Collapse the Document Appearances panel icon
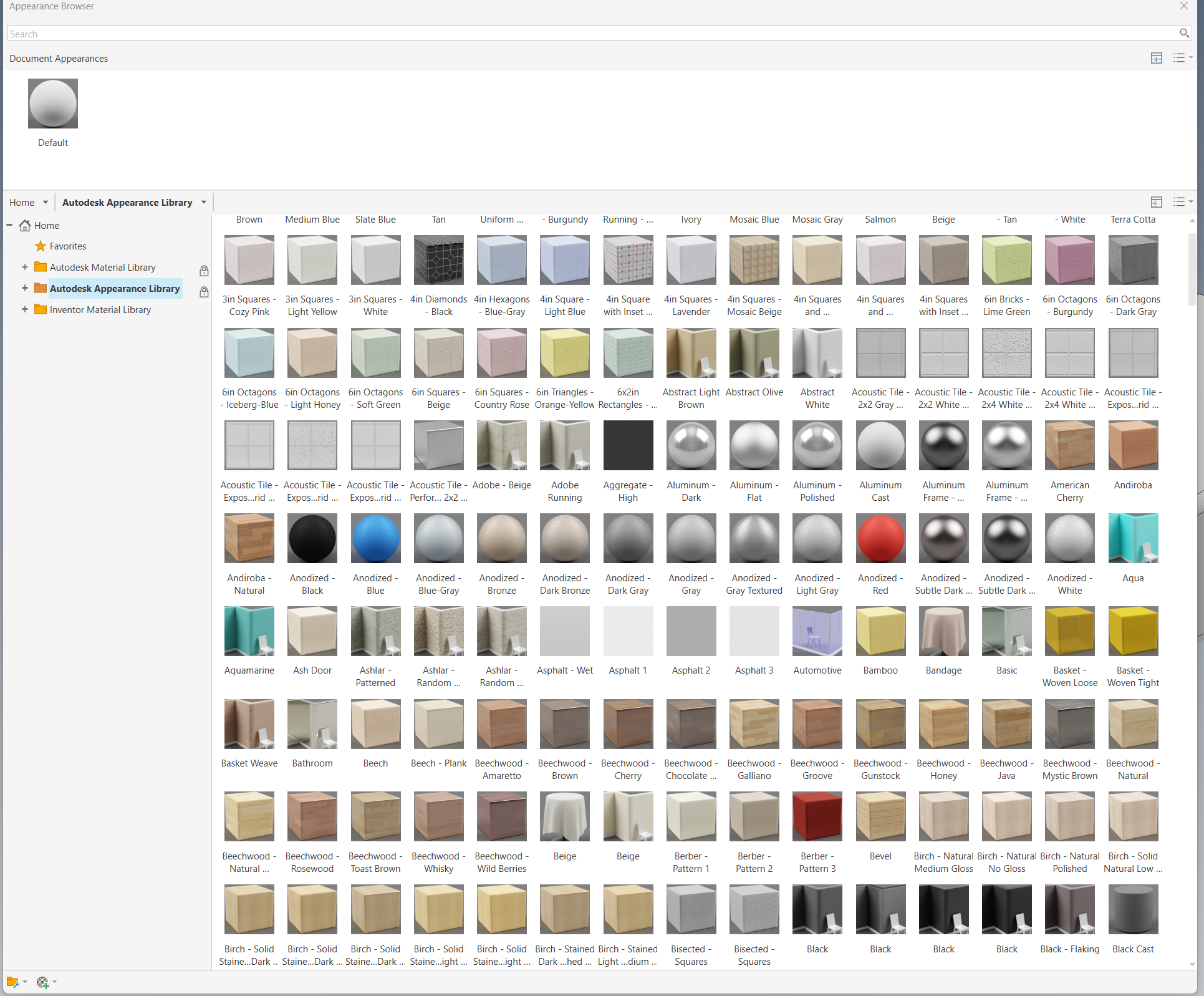The image size is (1204, 996). (1157, 58)
